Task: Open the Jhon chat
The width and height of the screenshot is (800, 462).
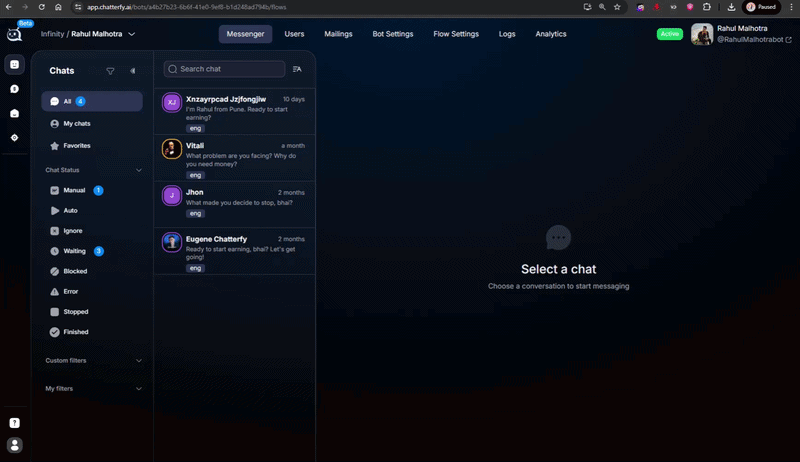Action: click(235, 204)
